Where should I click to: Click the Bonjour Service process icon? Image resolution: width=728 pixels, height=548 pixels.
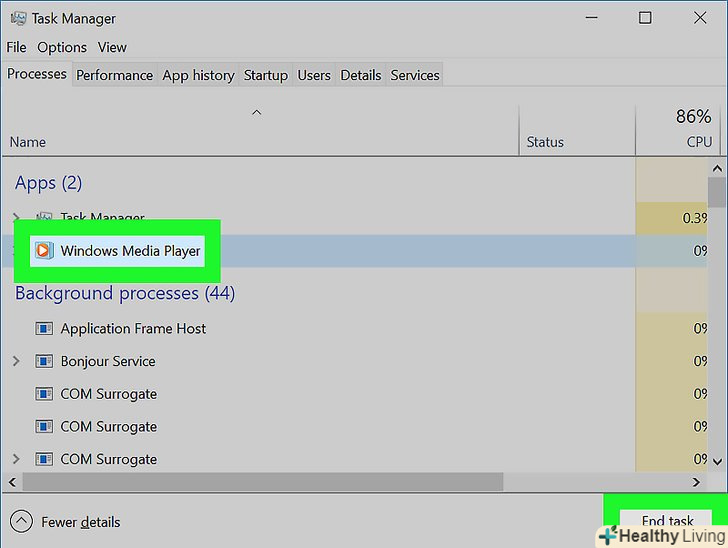pyautogui.click(x=44, y=361)
